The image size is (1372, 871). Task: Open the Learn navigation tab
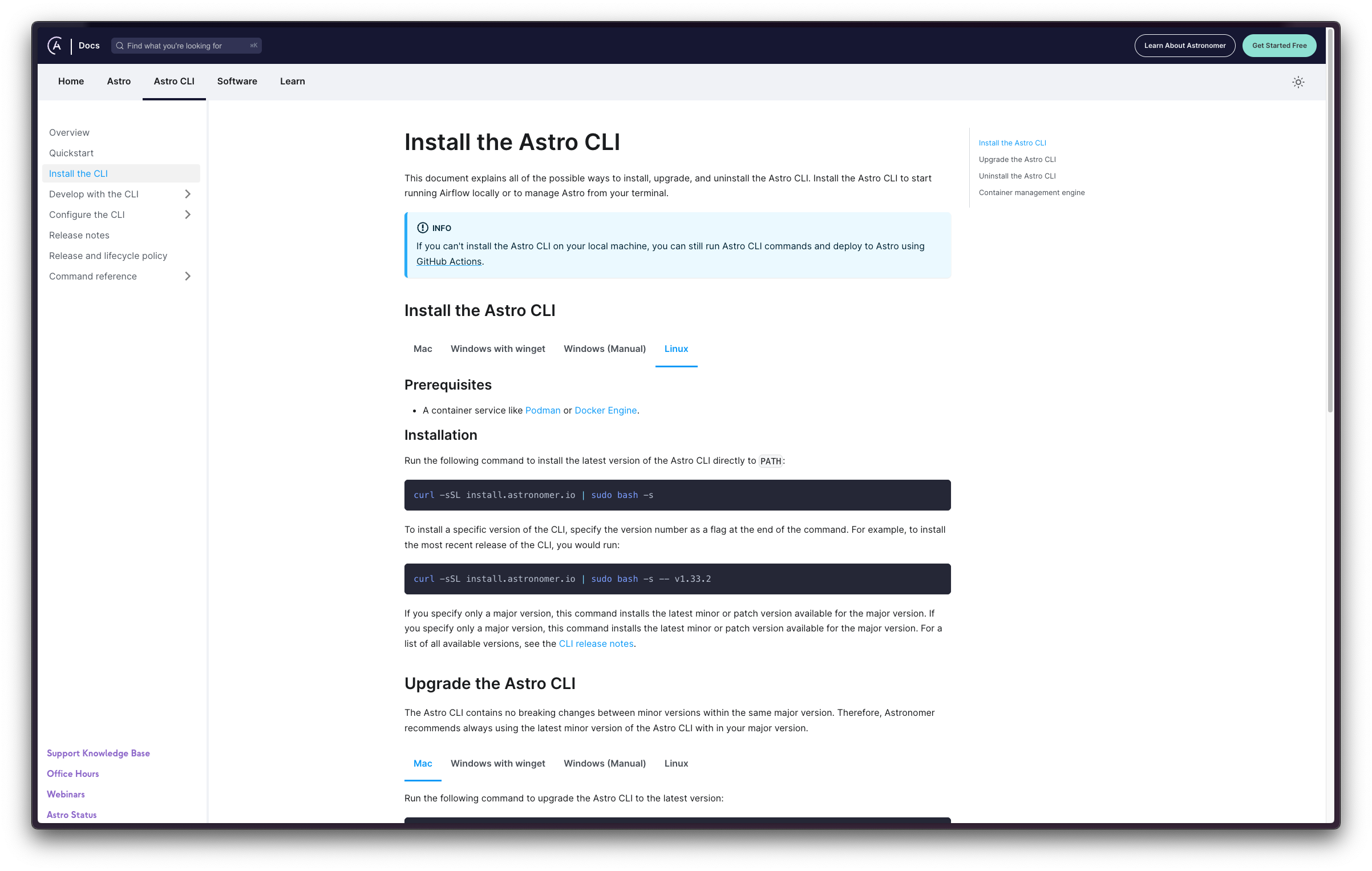tap(292, 82)
